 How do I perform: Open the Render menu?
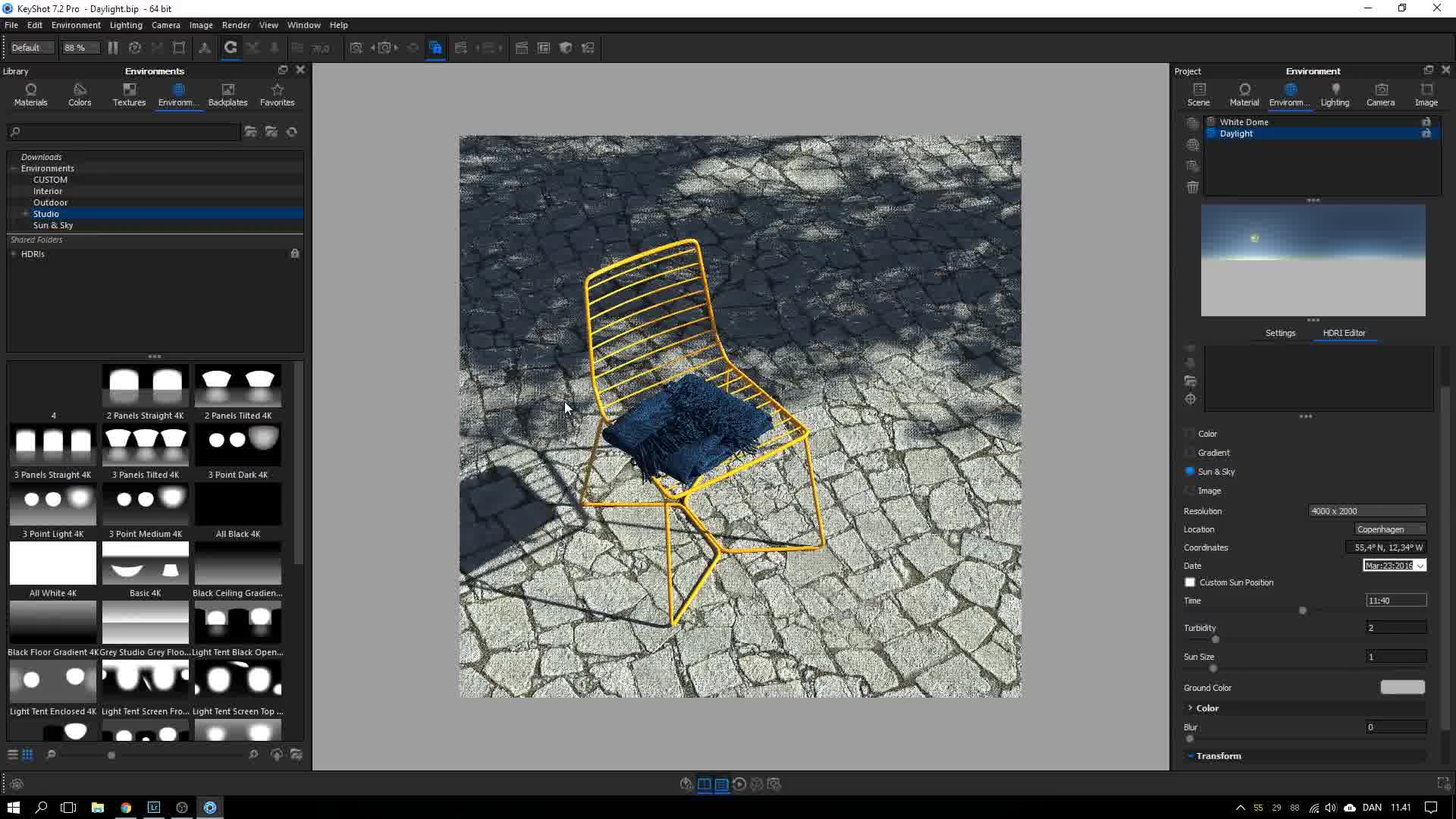click(x=236, y=25)
